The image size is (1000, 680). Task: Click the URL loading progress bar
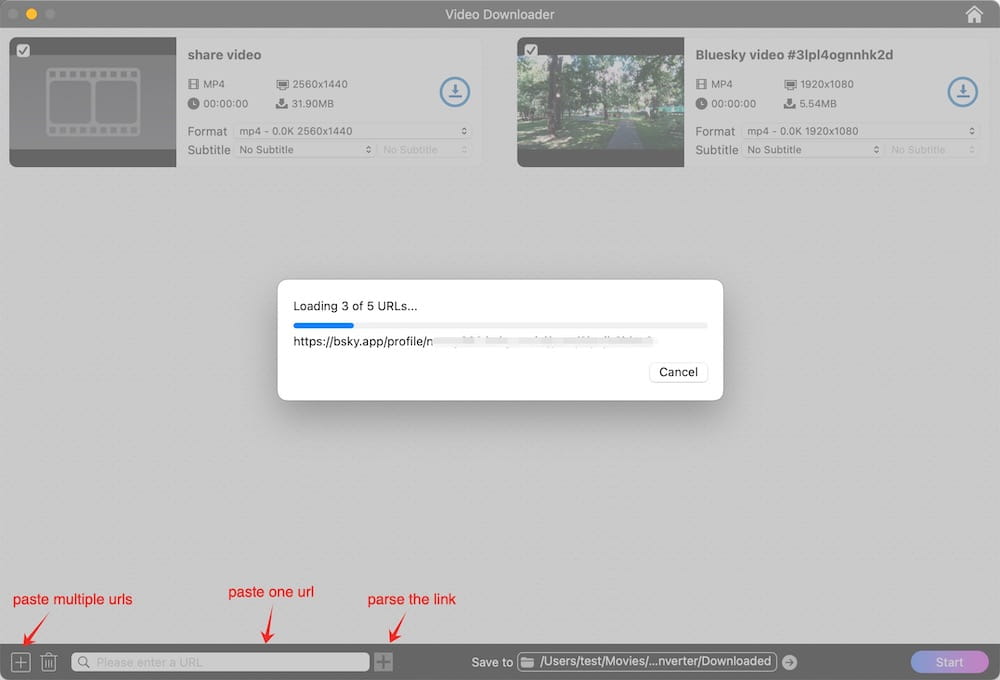coord(500,325)
